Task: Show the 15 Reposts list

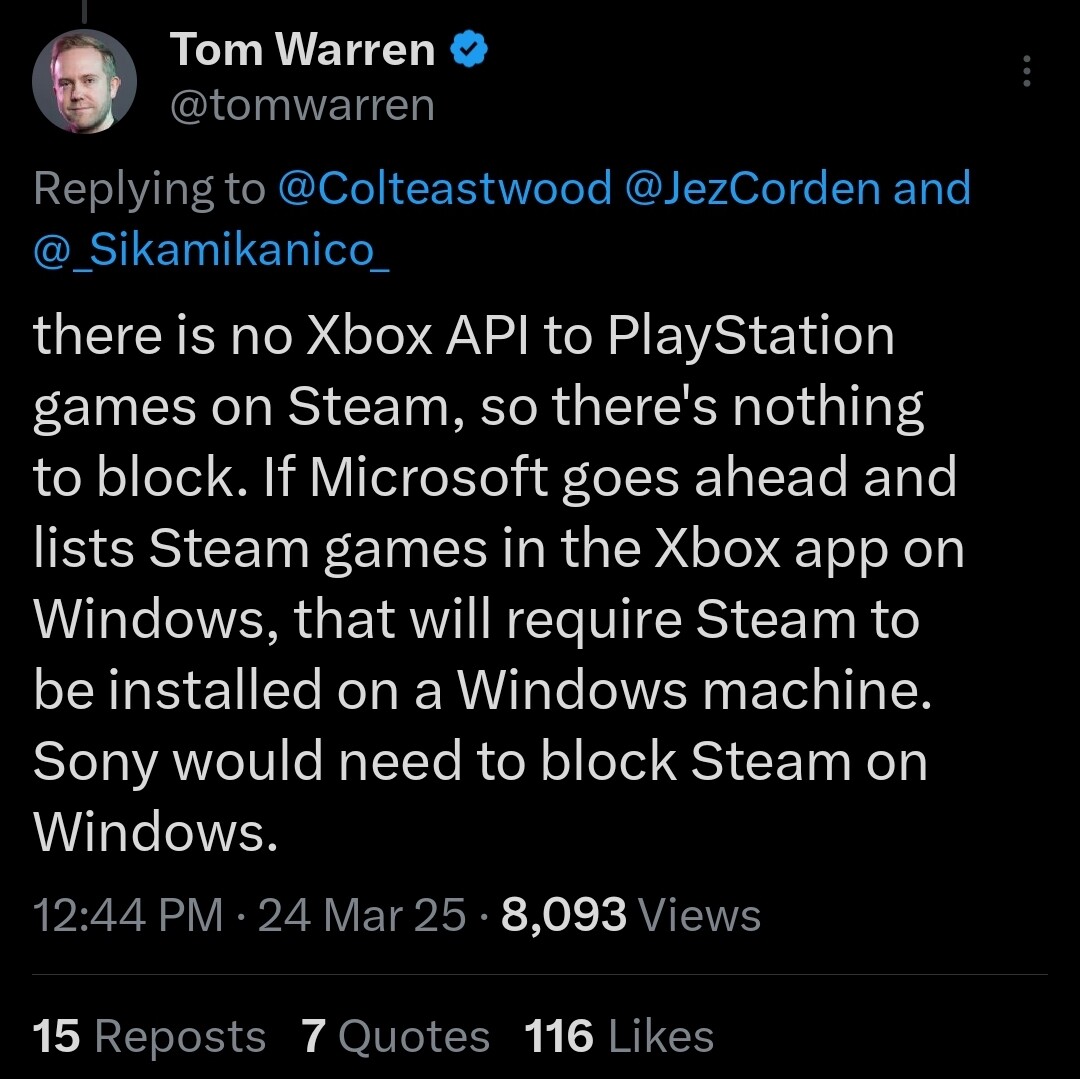Action: tap(149, 1036)
